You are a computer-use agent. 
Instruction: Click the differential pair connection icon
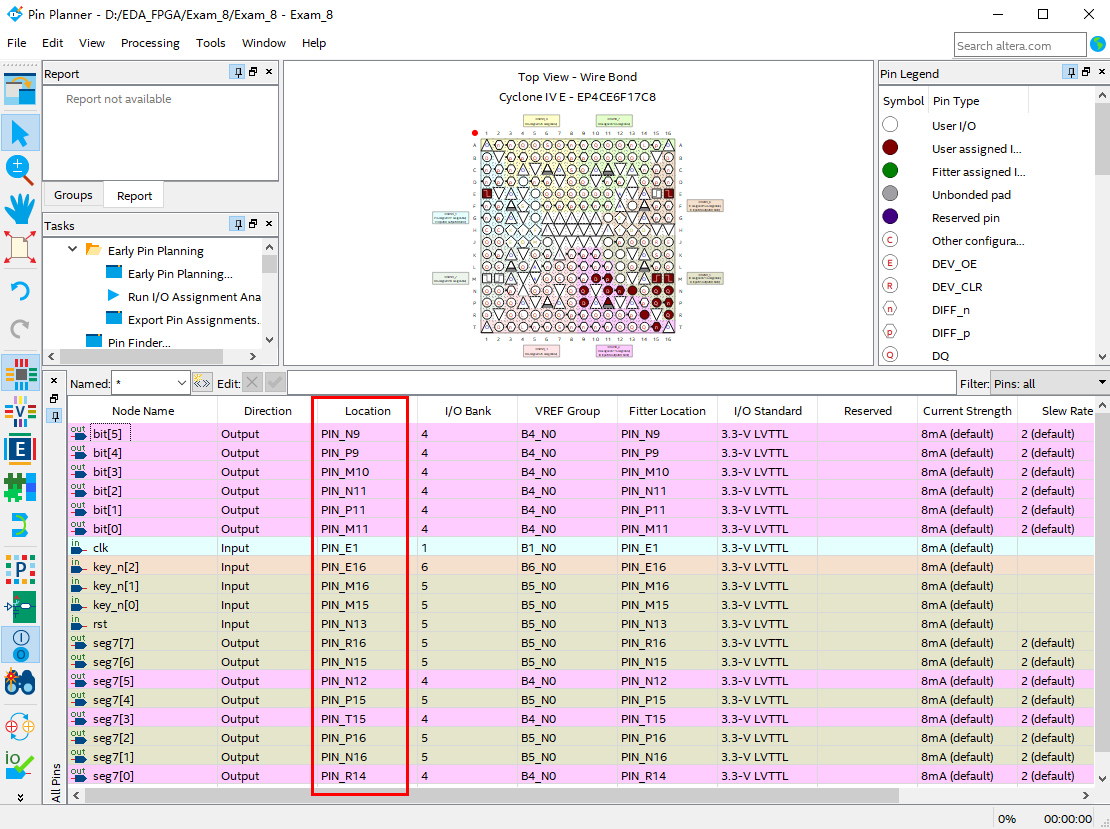tap(20, 525)
